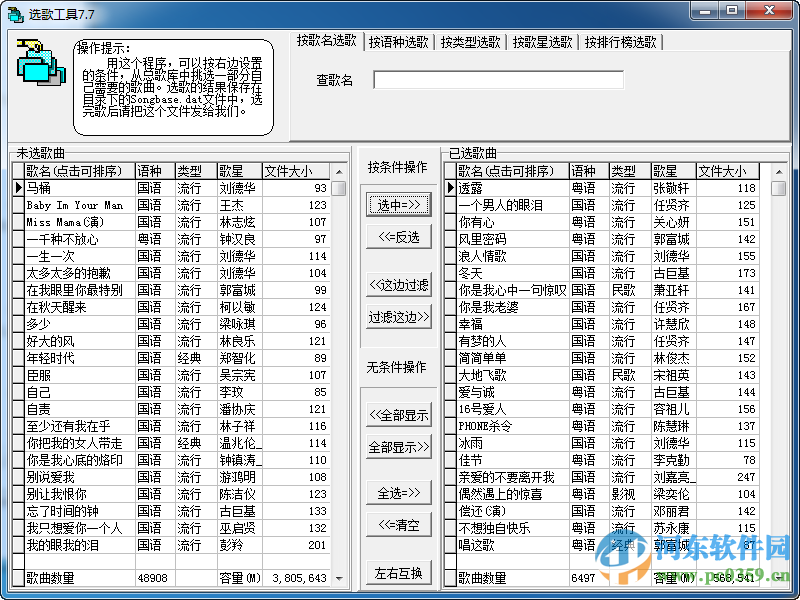The height and width of the screenshot is (600, 800).
Task: Select row marker for song 马桶
Action: [x=18, y=188]
